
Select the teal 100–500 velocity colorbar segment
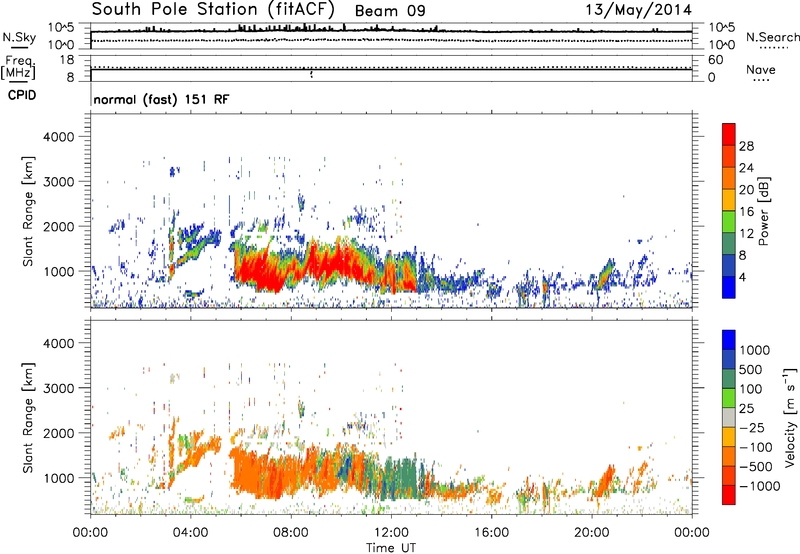[729, 379]
